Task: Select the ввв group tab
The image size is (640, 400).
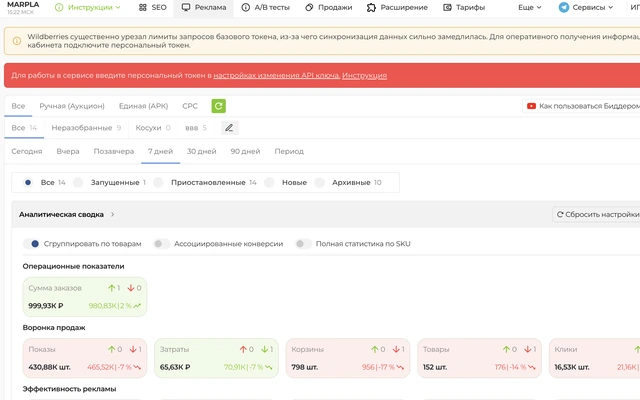Action: click(x=196, y=128)
